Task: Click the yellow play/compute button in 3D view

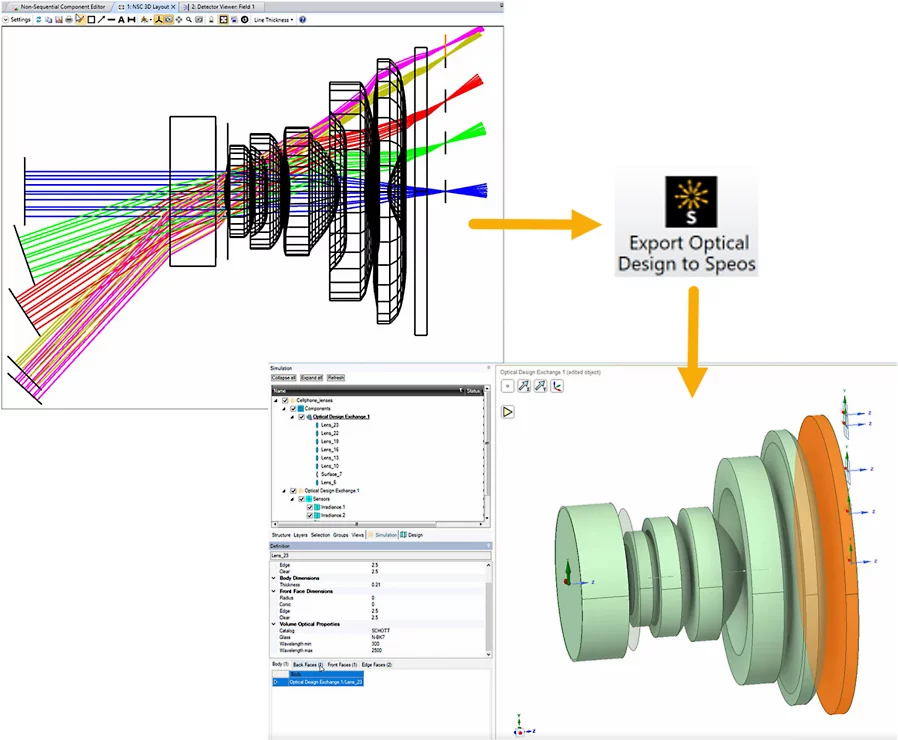Action: (508, 412)
